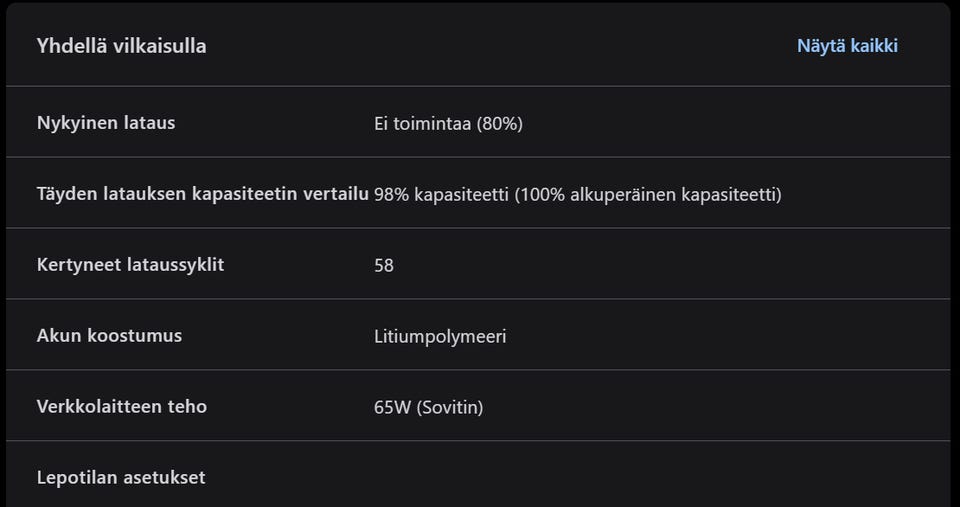Click the word asetukset in Lepotilan asetukset
Image resolution: width=960 pixels, height=507 pixels.
pyautogui.click(x=164, y=478)
